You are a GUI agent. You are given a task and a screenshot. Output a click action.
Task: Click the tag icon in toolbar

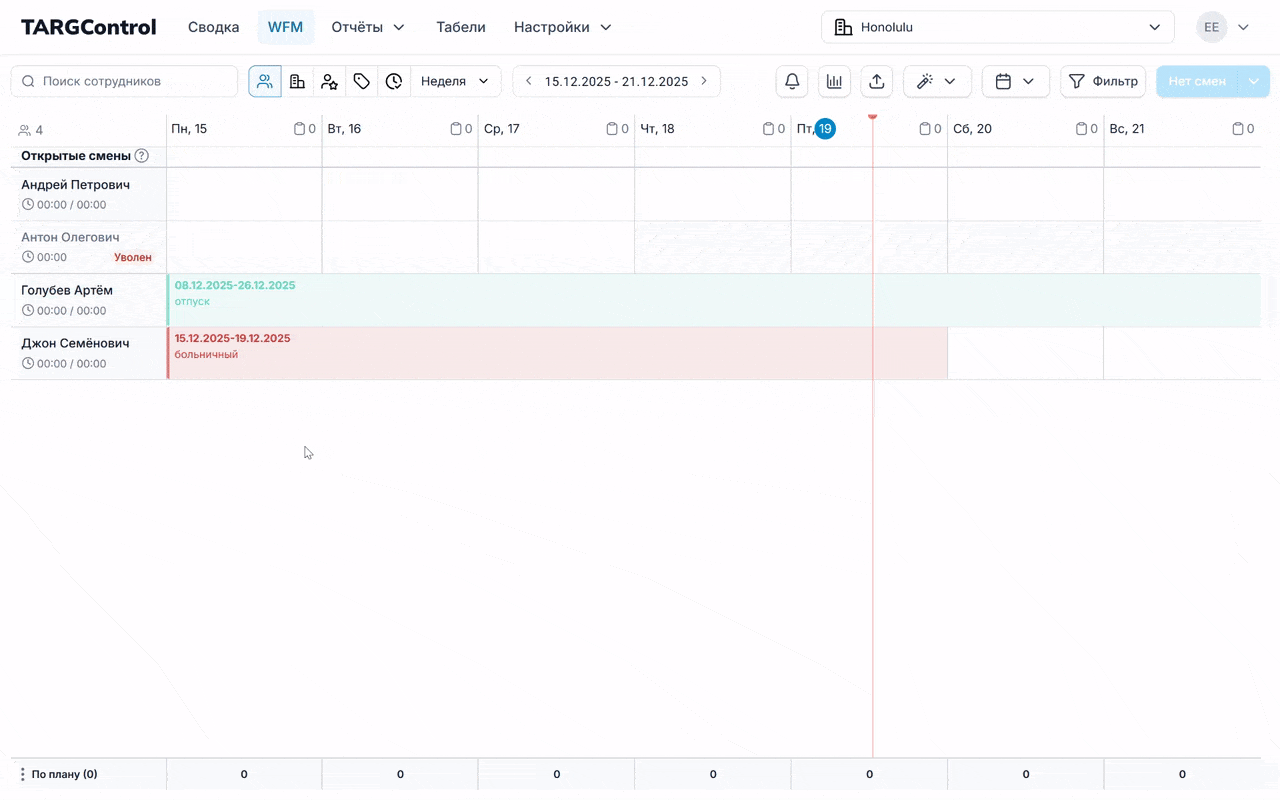click(362, 81)
